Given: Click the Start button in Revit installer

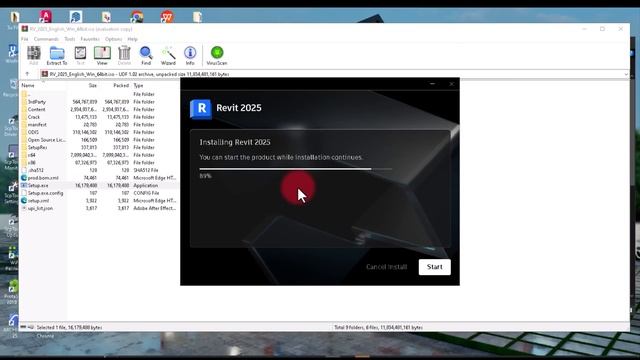Looking at the screenshot, I should [435, 267].
